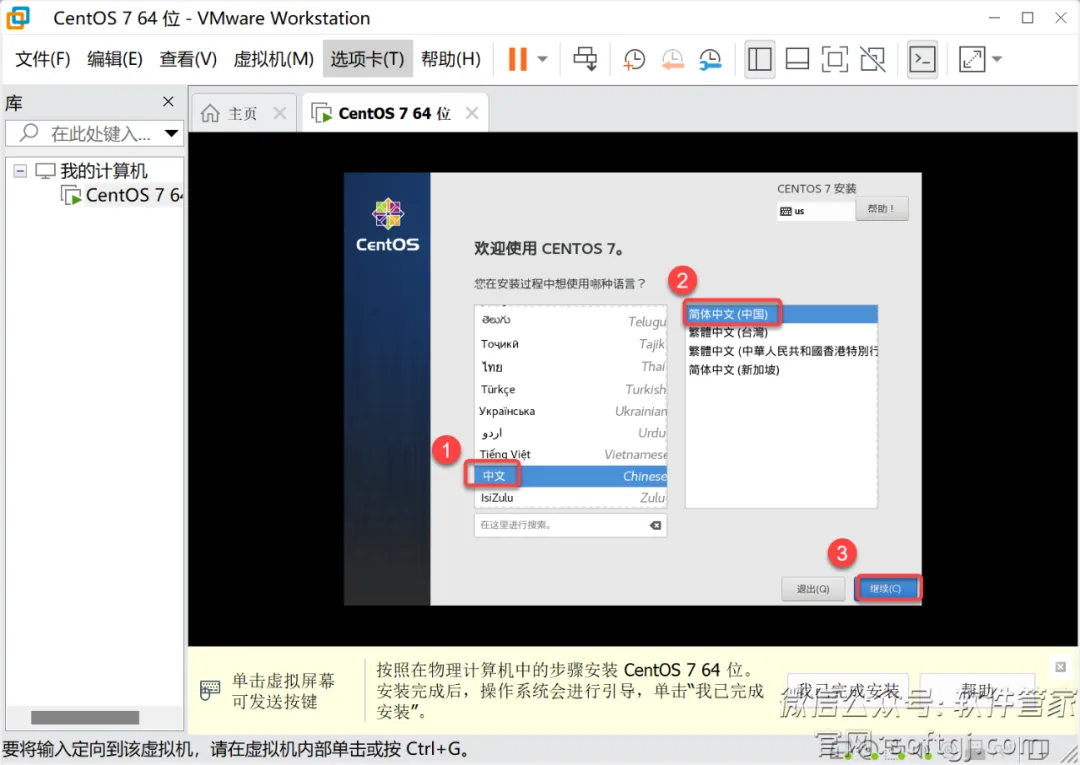Toggle the thumbnail bar view icon
1080x765 pixels.
(797, 59)
